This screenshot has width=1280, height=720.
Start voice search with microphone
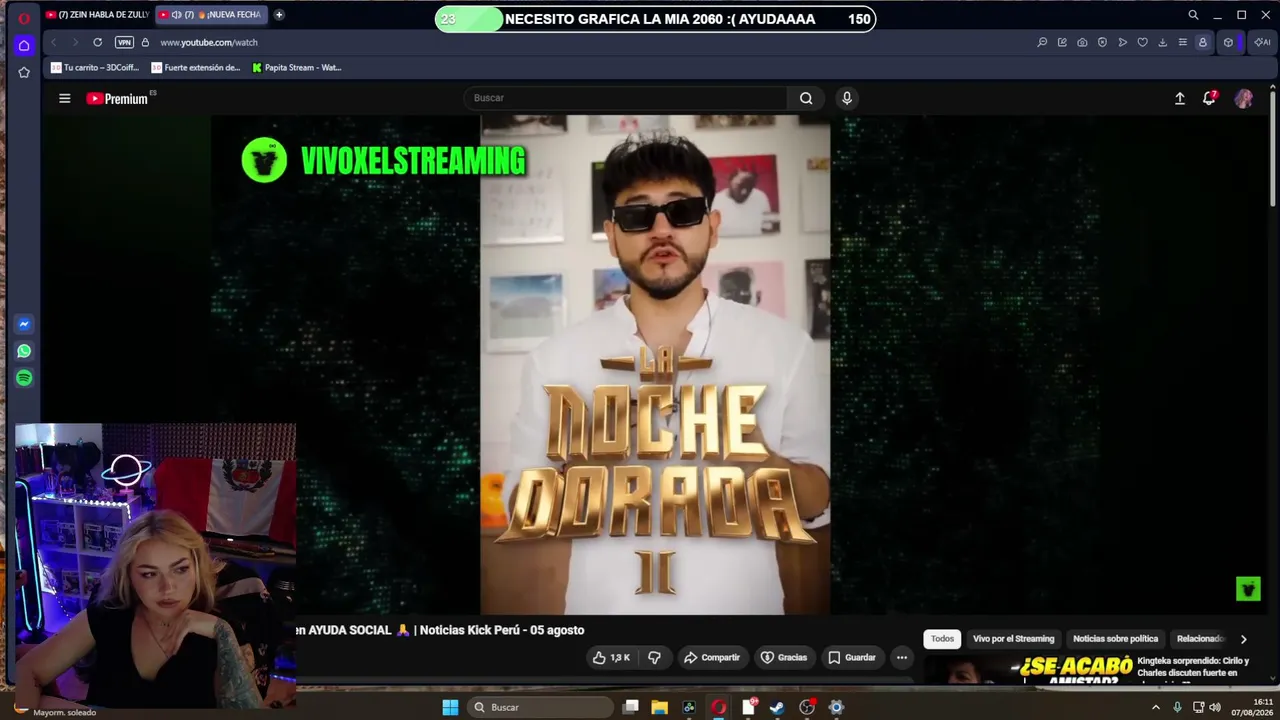[847, 98]
